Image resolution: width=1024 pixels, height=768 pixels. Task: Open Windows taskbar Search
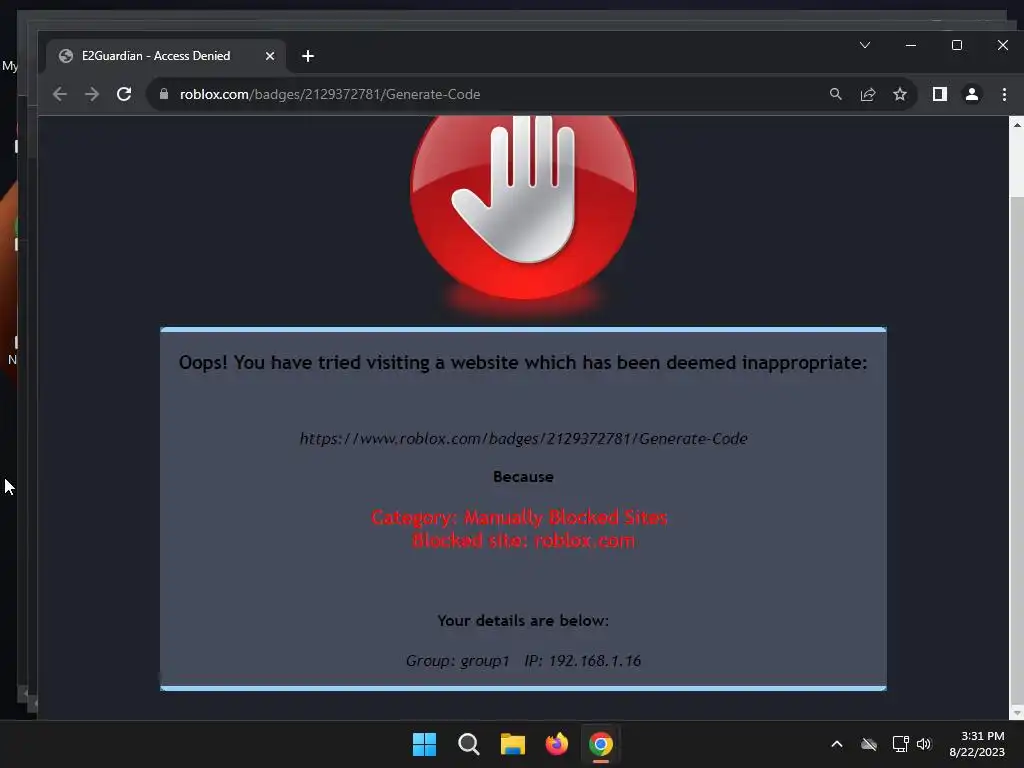tap(468, 744)
